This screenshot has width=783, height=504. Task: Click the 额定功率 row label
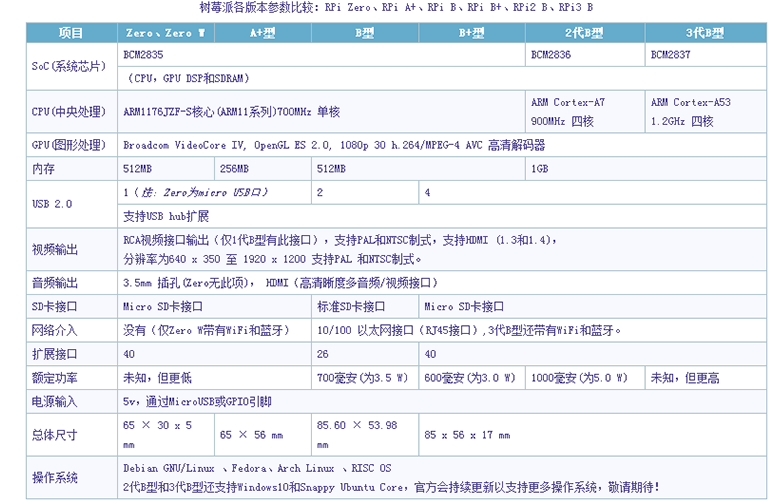click(72, 378)
